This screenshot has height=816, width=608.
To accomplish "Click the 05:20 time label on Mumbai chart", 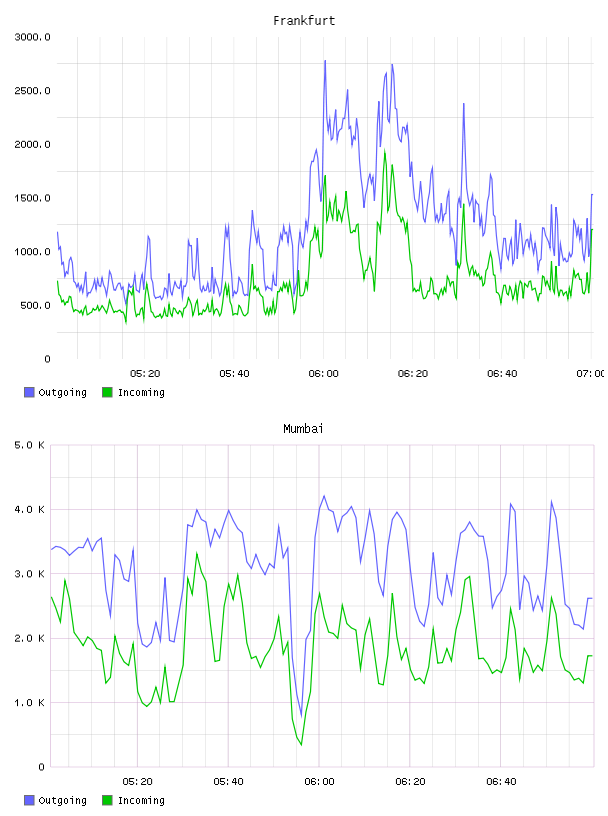I will coord(137,782).
